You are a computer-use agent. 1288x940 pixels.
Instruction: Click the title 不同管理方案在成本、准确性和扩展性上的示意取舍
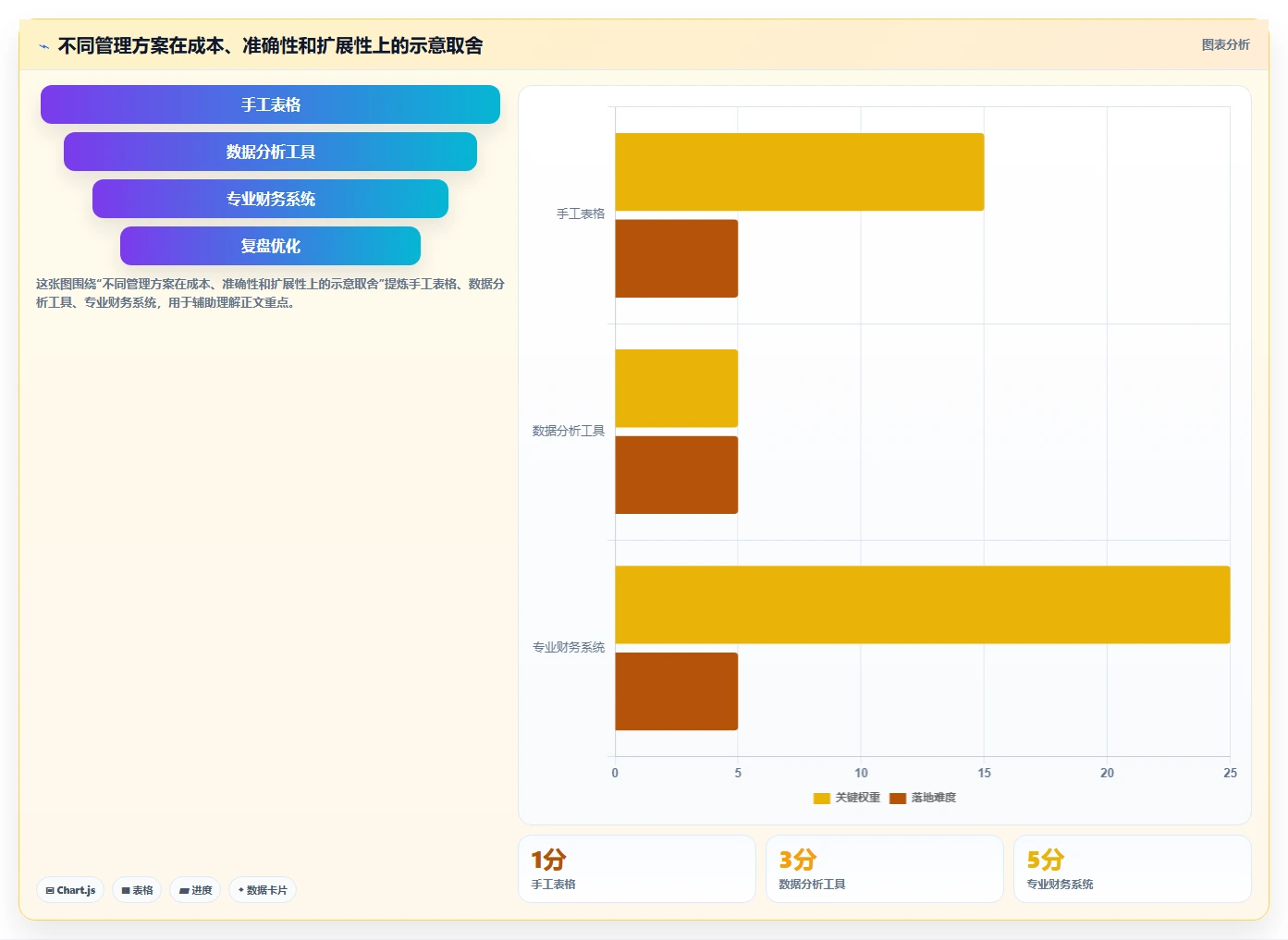(270, 45)
